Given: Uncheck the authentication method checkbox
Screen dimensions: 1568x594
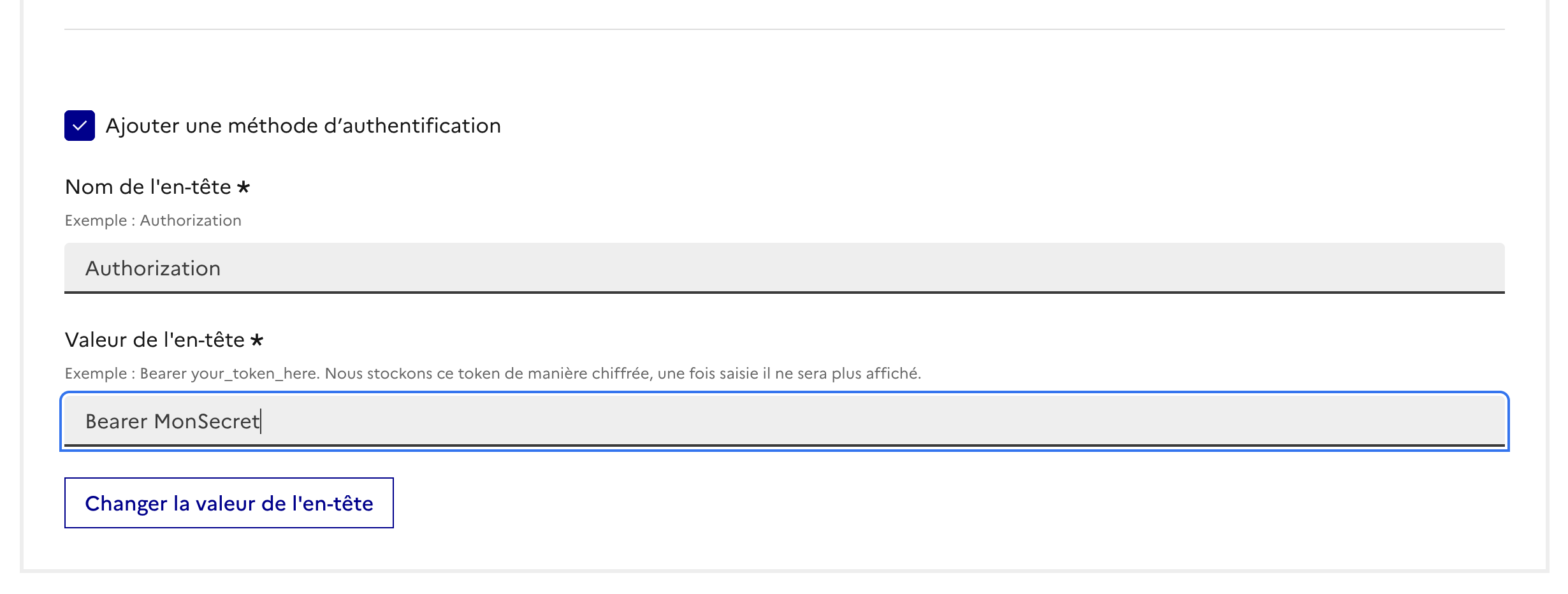Looking at the screenshot, I should coord(80,126).
